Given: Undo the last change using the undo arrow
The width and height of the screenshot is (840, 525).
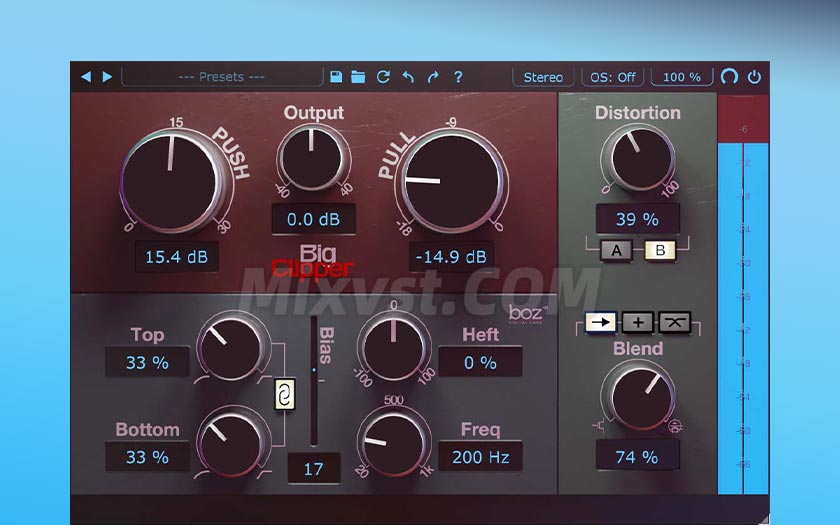Looking at the screenshot, I should pyautogui.click(x=408, y=77).
